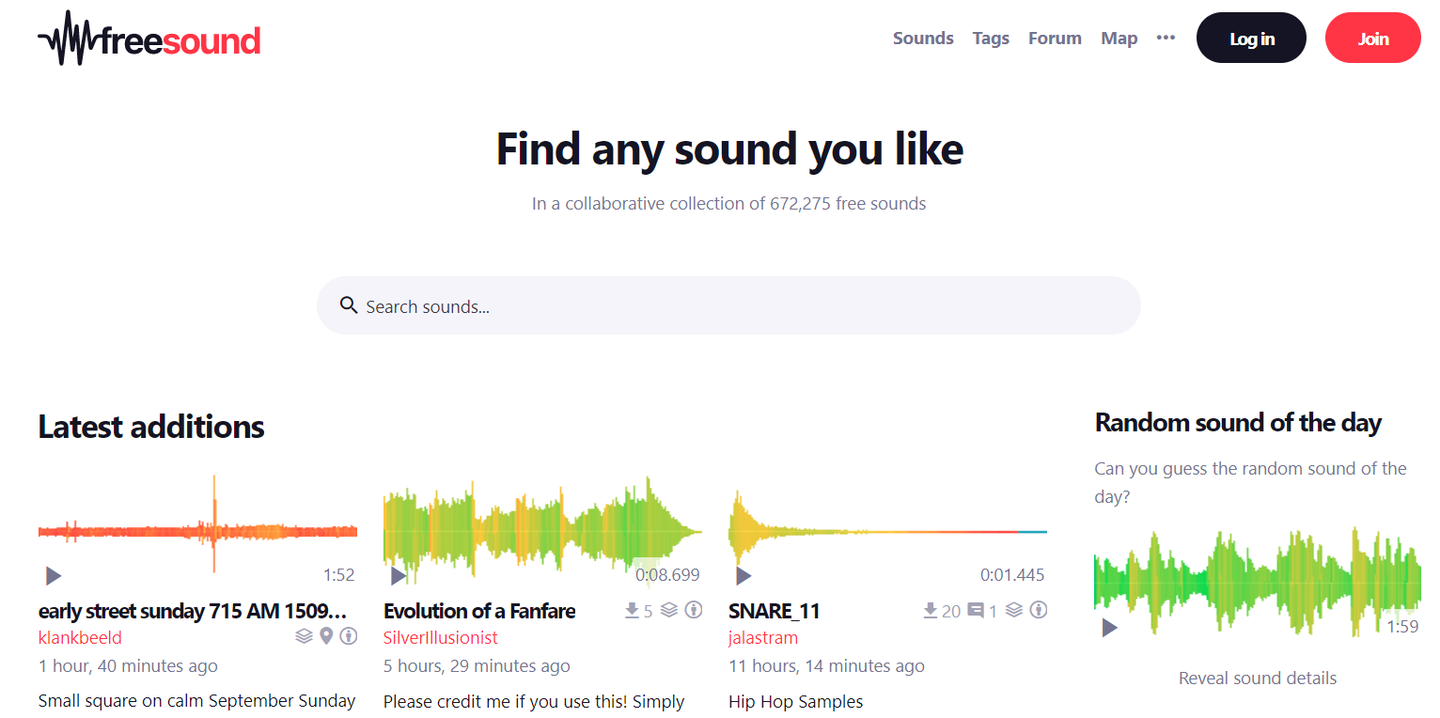Screen dimensions: 1440x718
Task: Click the comments icon on SNARE_11
Action: [x=976, y=610]
